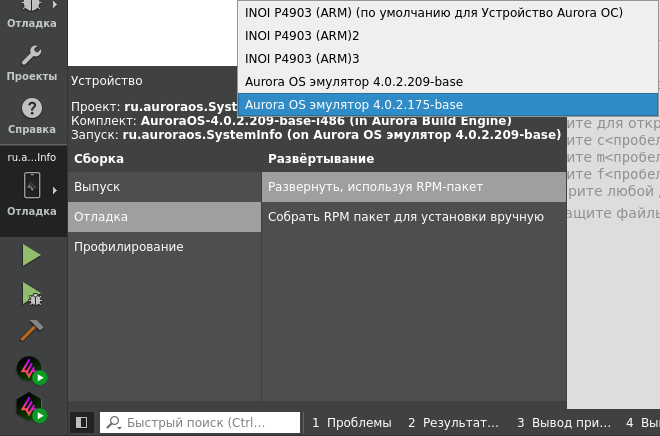Select INOI P4903 (ARM) default device

pyautogui.click(x=447, y=13)
